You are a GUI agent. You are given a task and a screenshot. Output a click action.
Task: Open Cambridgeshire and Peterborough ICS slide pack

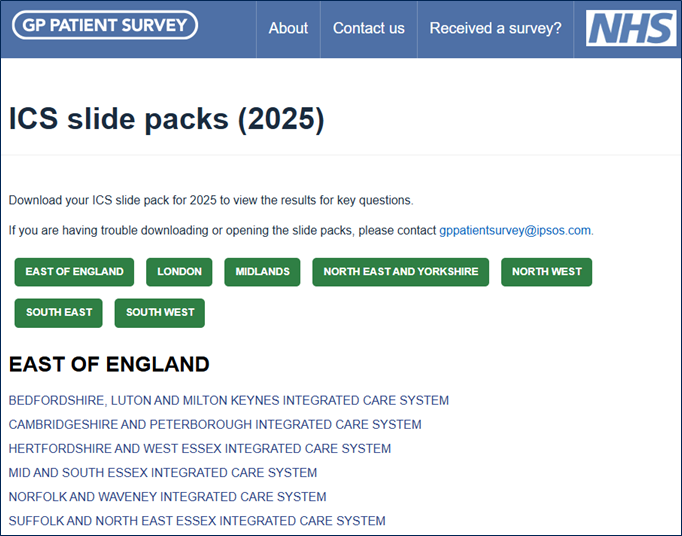[215, 425]
